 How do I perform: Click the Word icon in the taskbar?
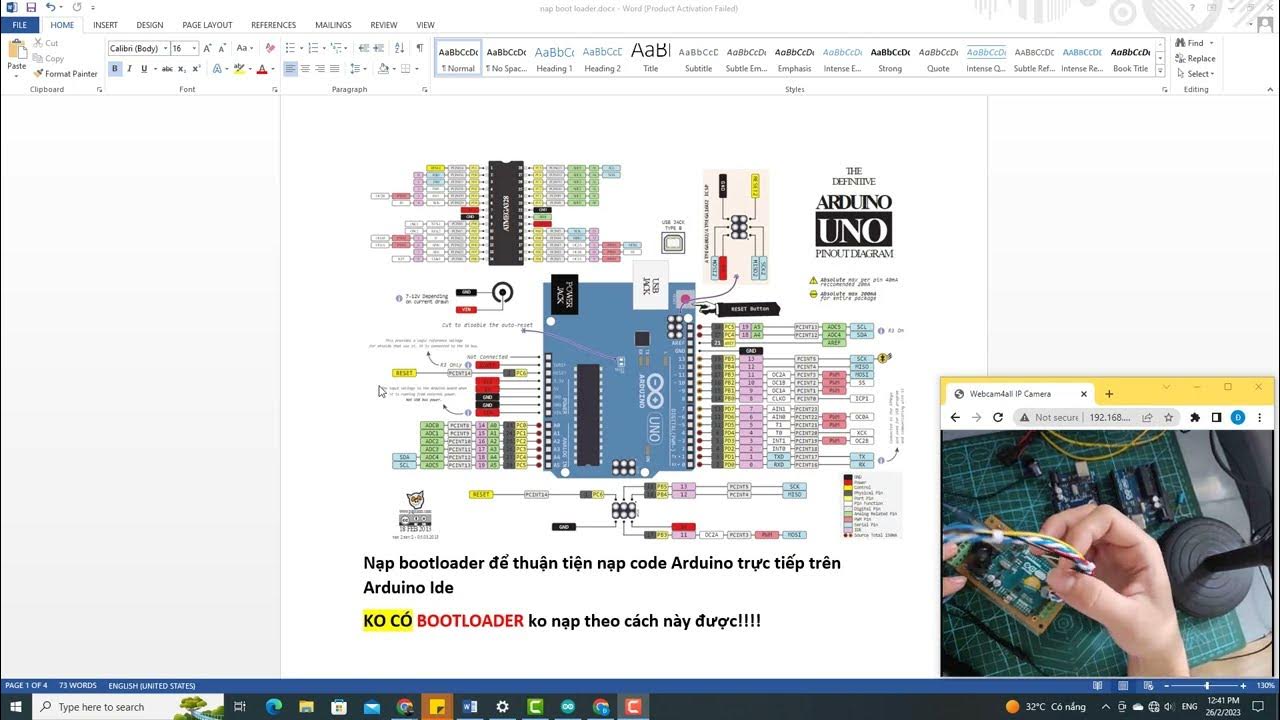pos(470,707)
